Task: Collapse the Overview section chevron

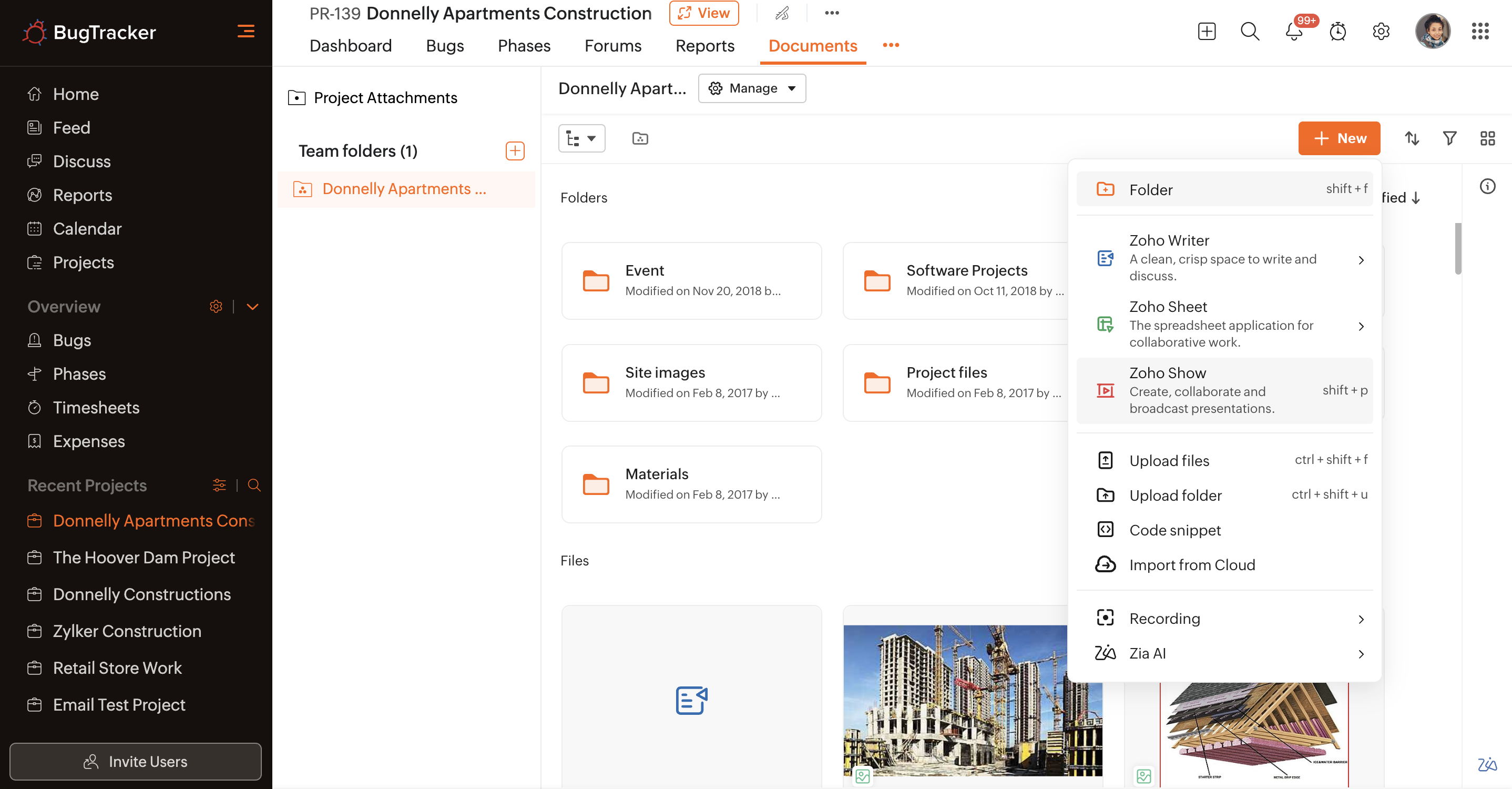Action: tap(252, 307)
